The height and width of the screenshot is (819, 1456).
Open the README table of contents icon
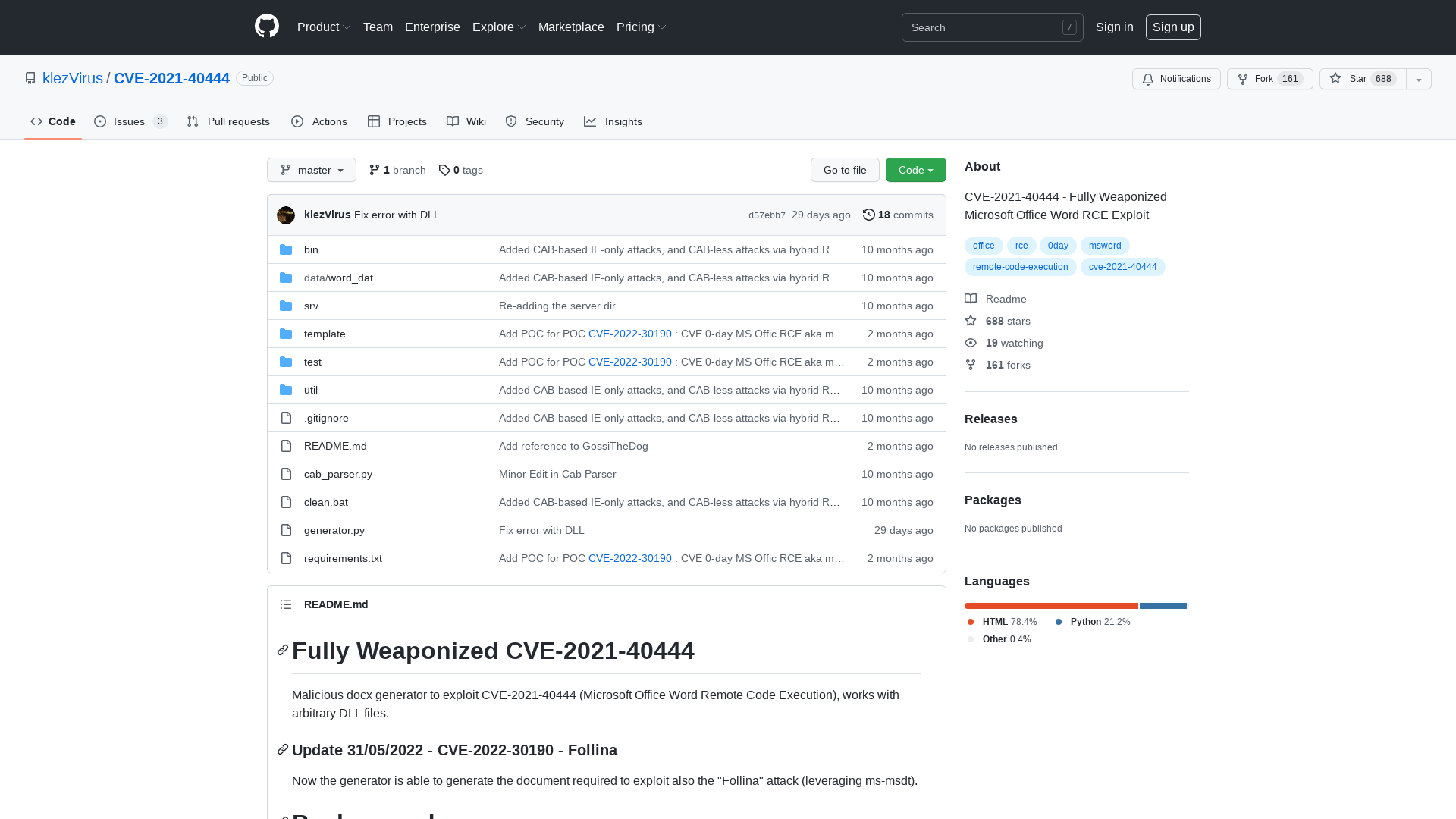[x=286, y=604]
